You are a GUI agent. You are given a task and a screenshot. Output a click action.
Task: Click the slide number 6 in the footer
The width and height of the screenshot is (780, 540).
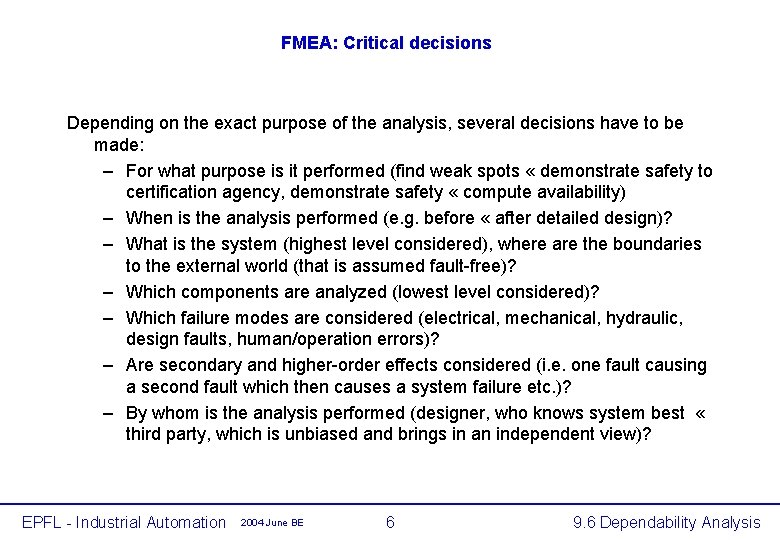(x=390, y=522)
